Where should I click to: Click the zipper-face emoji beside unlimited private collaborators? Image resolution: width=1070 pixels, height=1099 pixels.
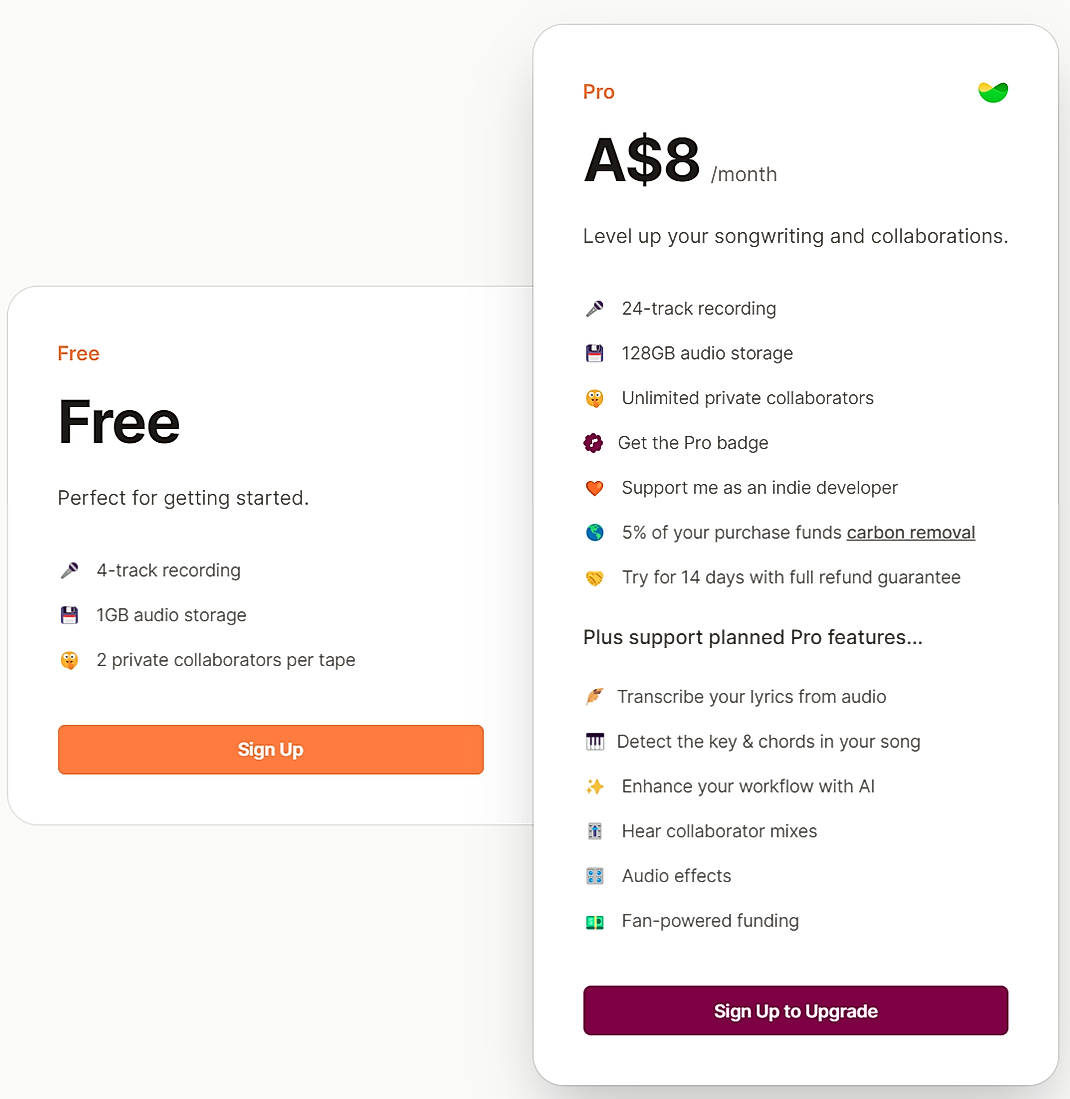pyautogui.click(x=597, y=398)
